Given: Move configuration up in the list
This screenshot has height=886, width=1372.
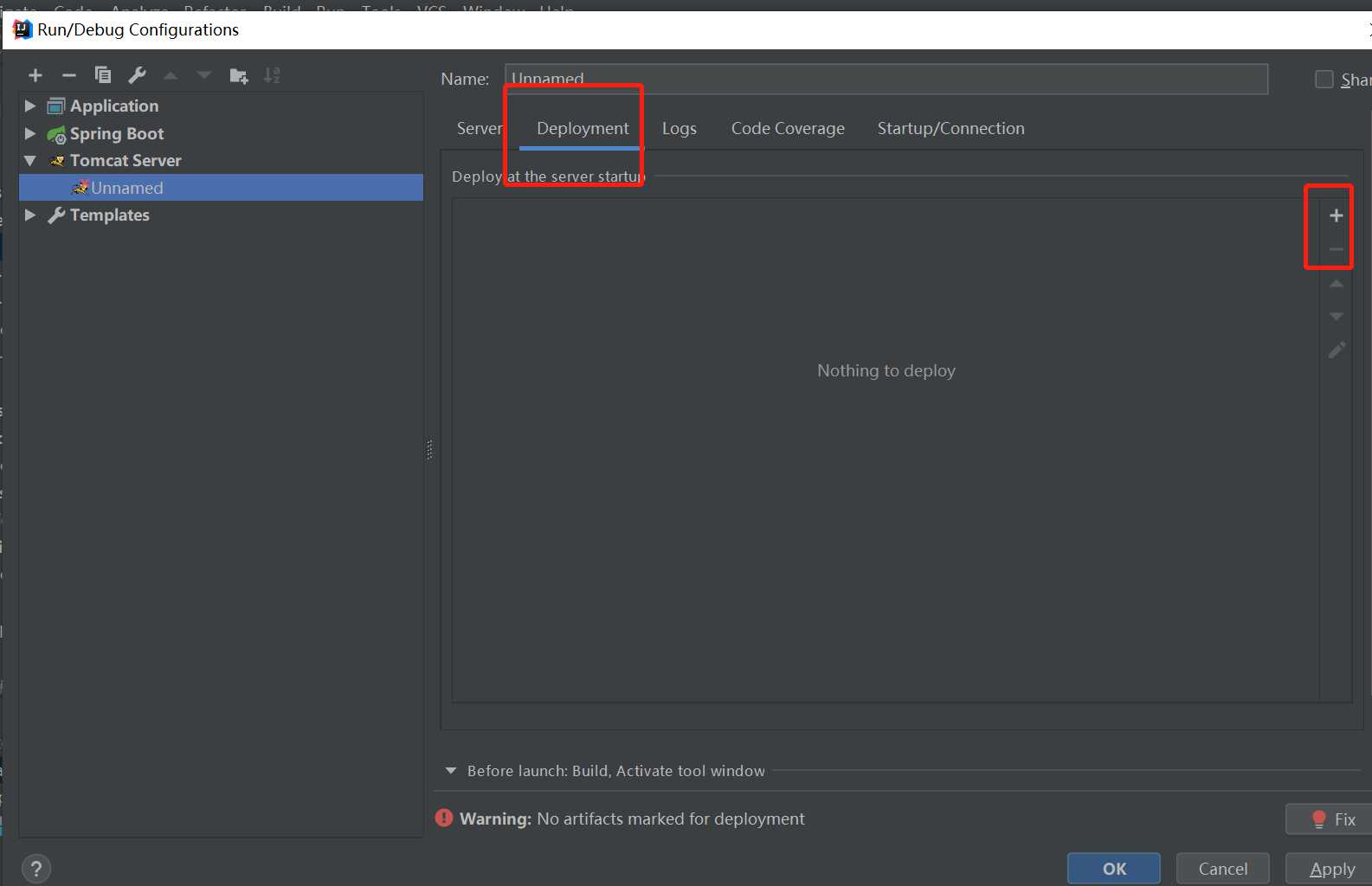Looking at the screenshot, I should (171, 76).
